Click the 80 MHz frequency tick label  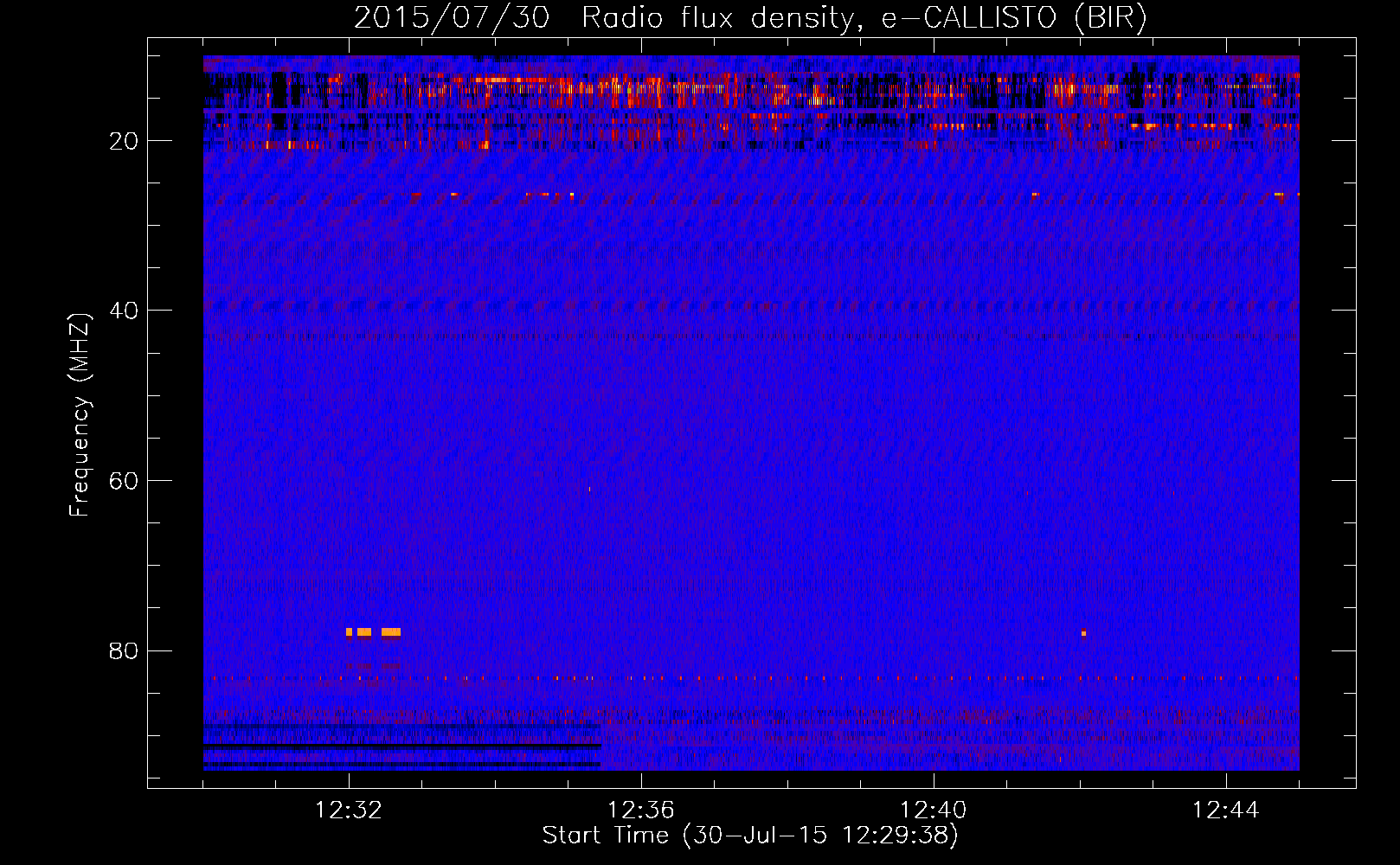click(124, 650)
